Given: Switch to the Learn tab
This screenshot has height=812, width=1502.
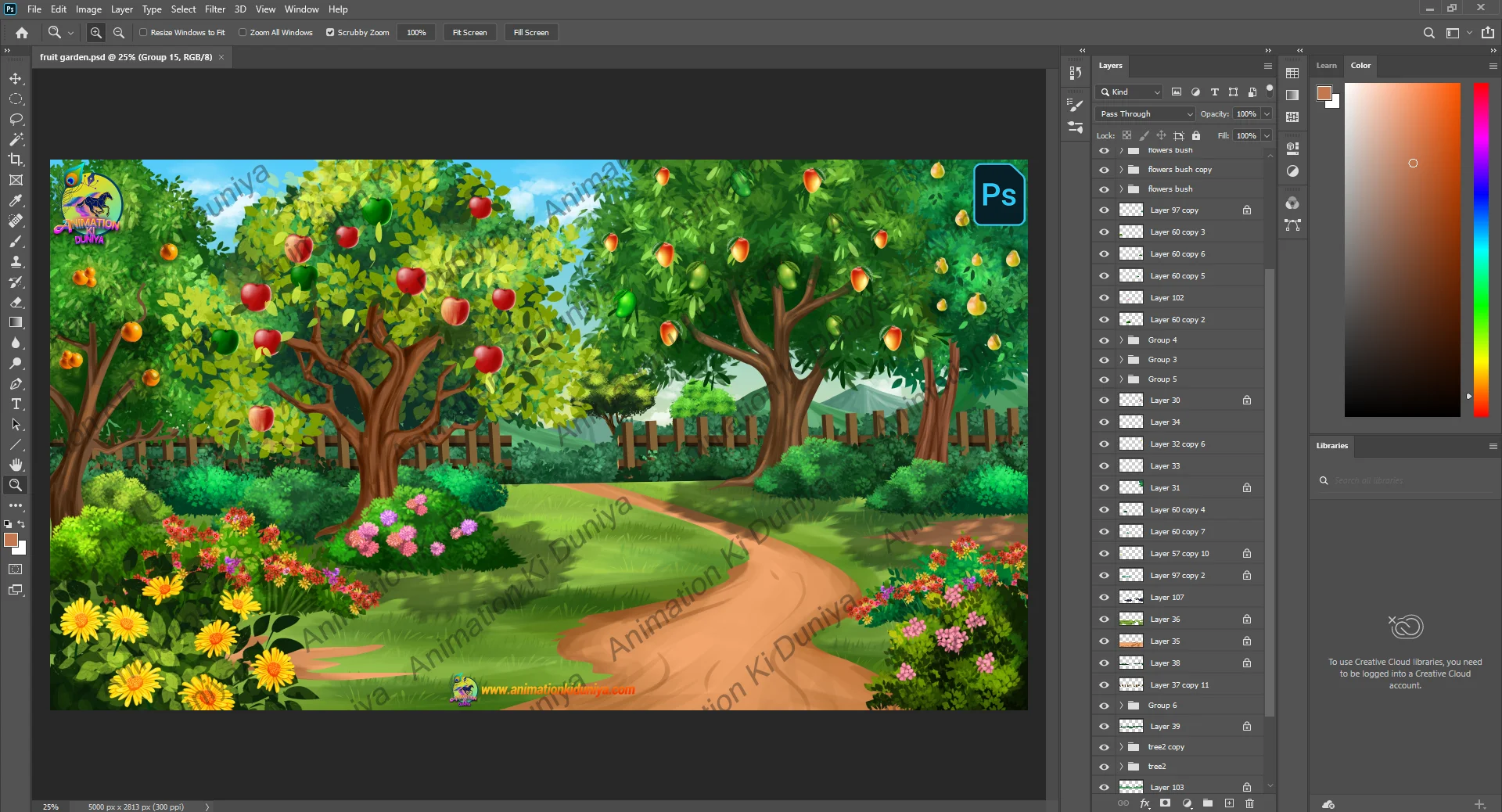Looking at the screenshot, I should (1326, 66).
